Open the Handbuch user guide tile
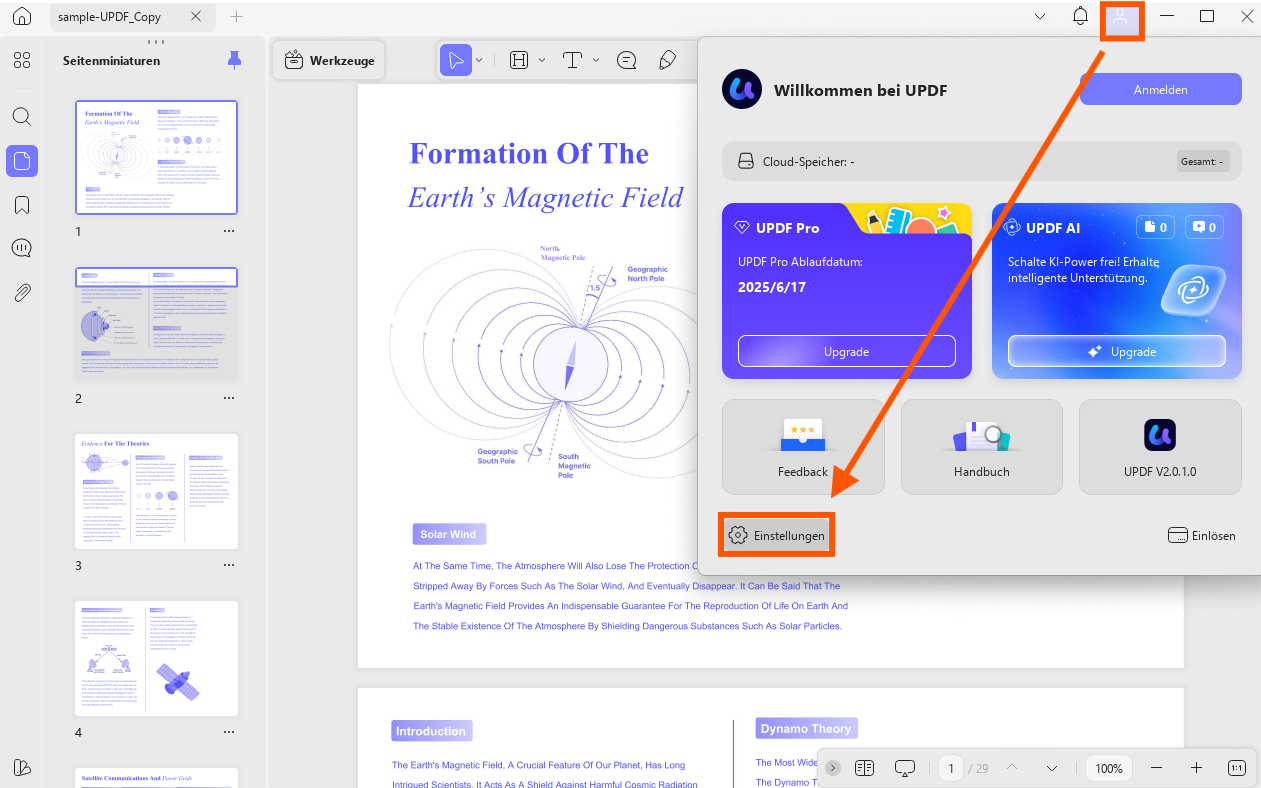The width and height of the screenshot is (1261, 788). (982, 447)
